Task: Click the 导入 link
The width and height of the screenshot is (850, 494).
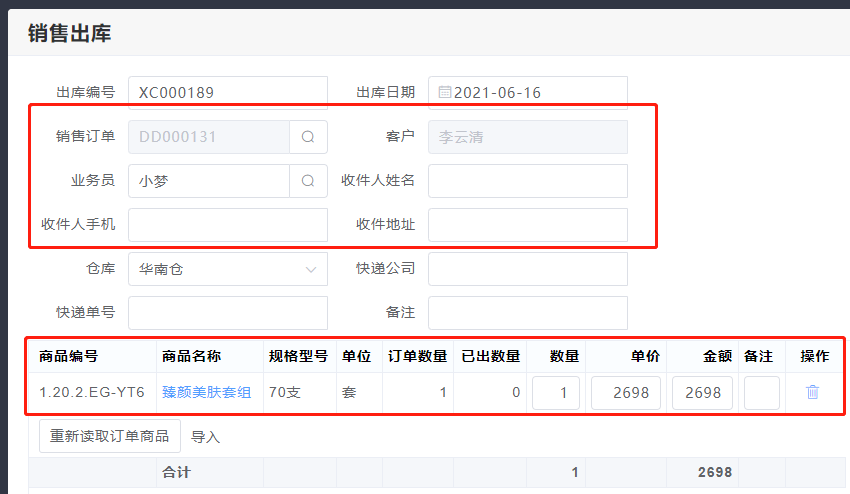Action: 205,437
